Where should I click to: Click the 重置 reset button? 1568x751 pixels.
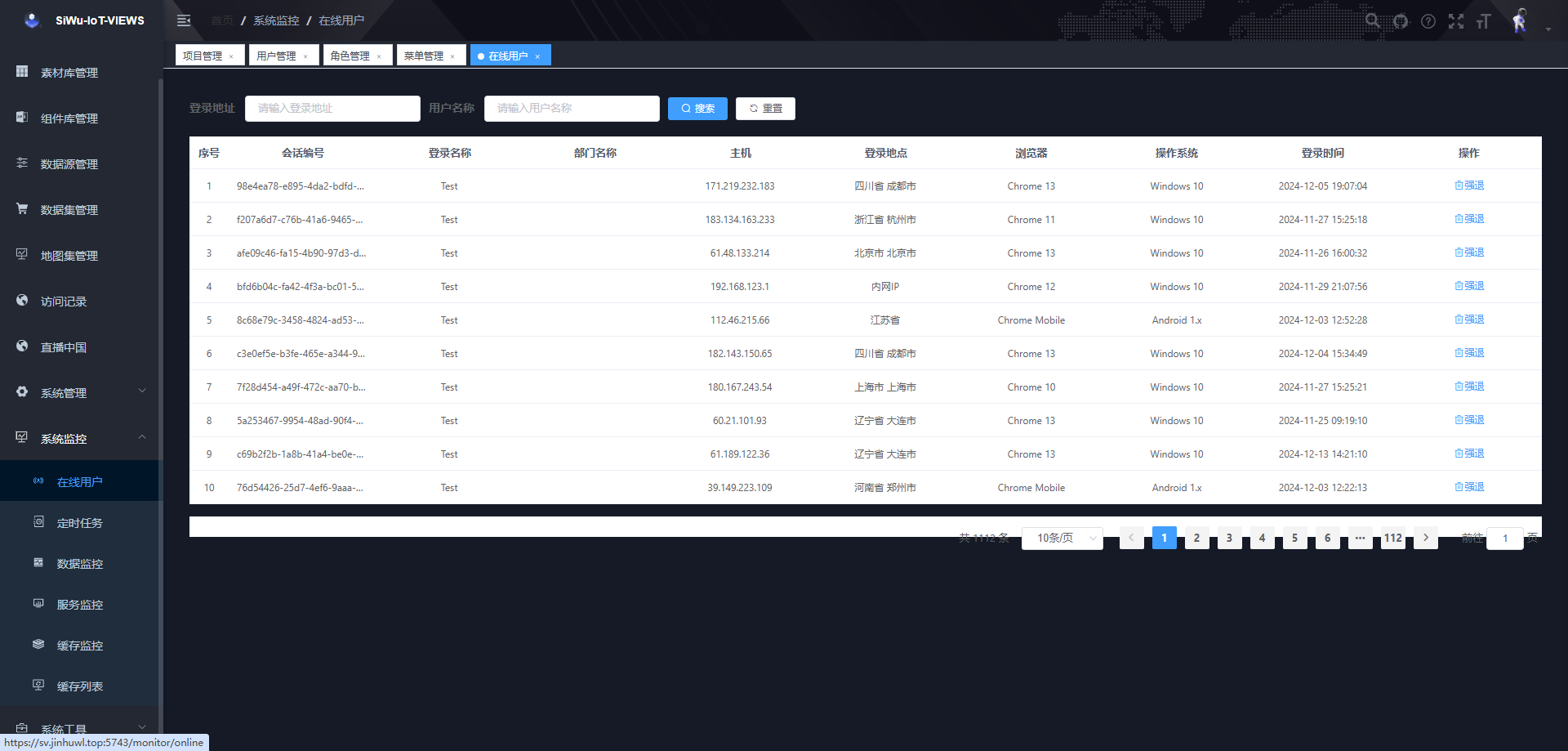pyautogui.click(x=765, y=109)
